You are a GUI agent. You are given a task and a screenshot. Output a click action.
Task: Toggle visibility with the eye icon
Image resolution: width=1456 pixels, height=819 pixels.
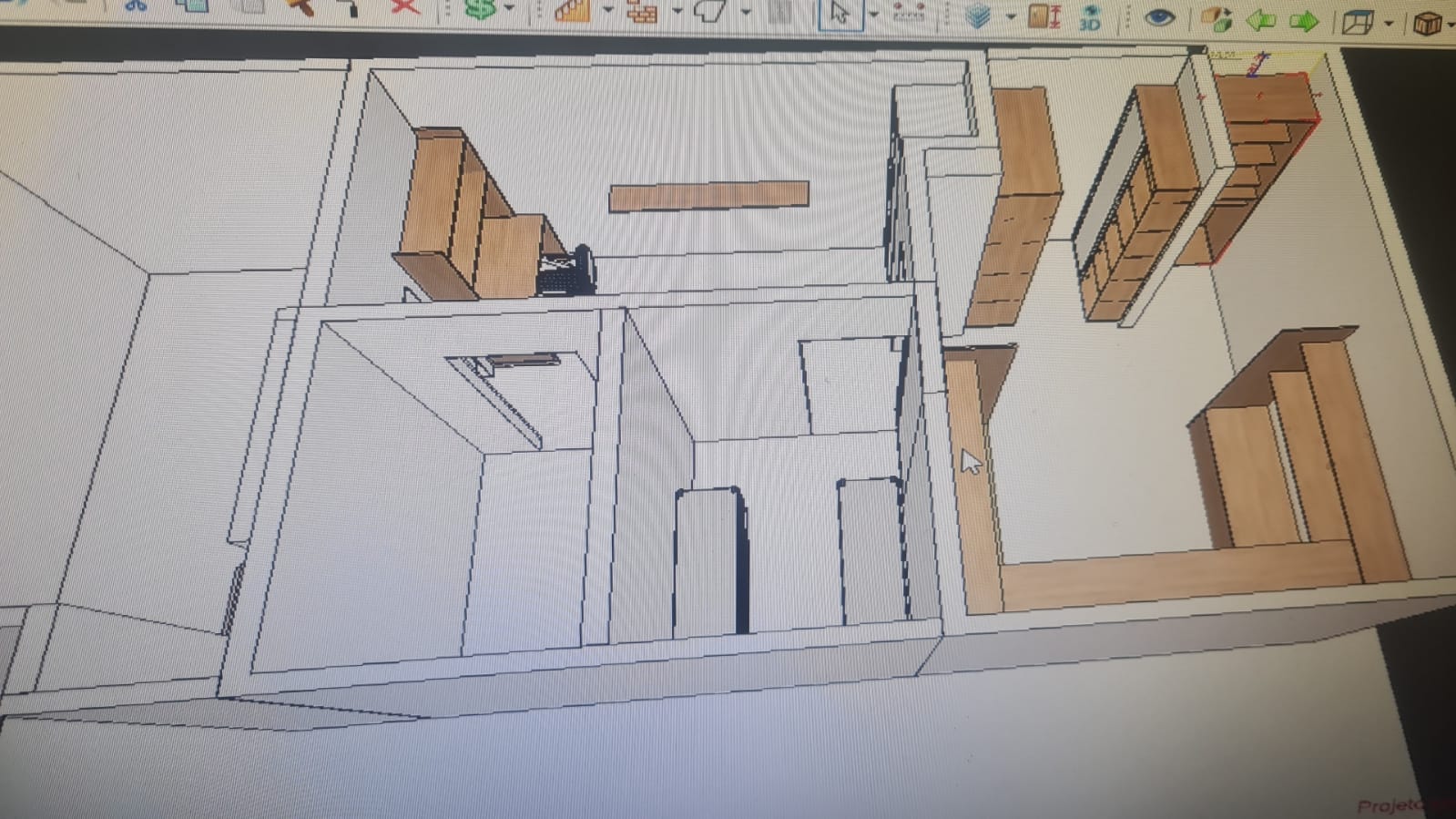click(1158, 18)
